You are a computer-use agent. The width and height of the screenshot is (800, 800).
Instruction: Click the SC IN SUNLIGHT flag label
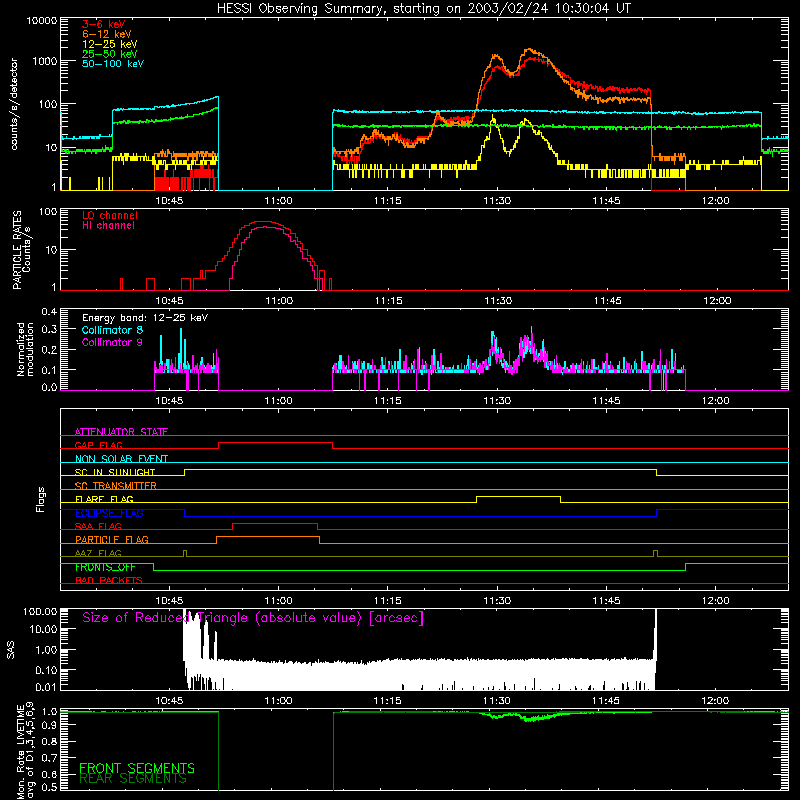(x=115, y=472)
